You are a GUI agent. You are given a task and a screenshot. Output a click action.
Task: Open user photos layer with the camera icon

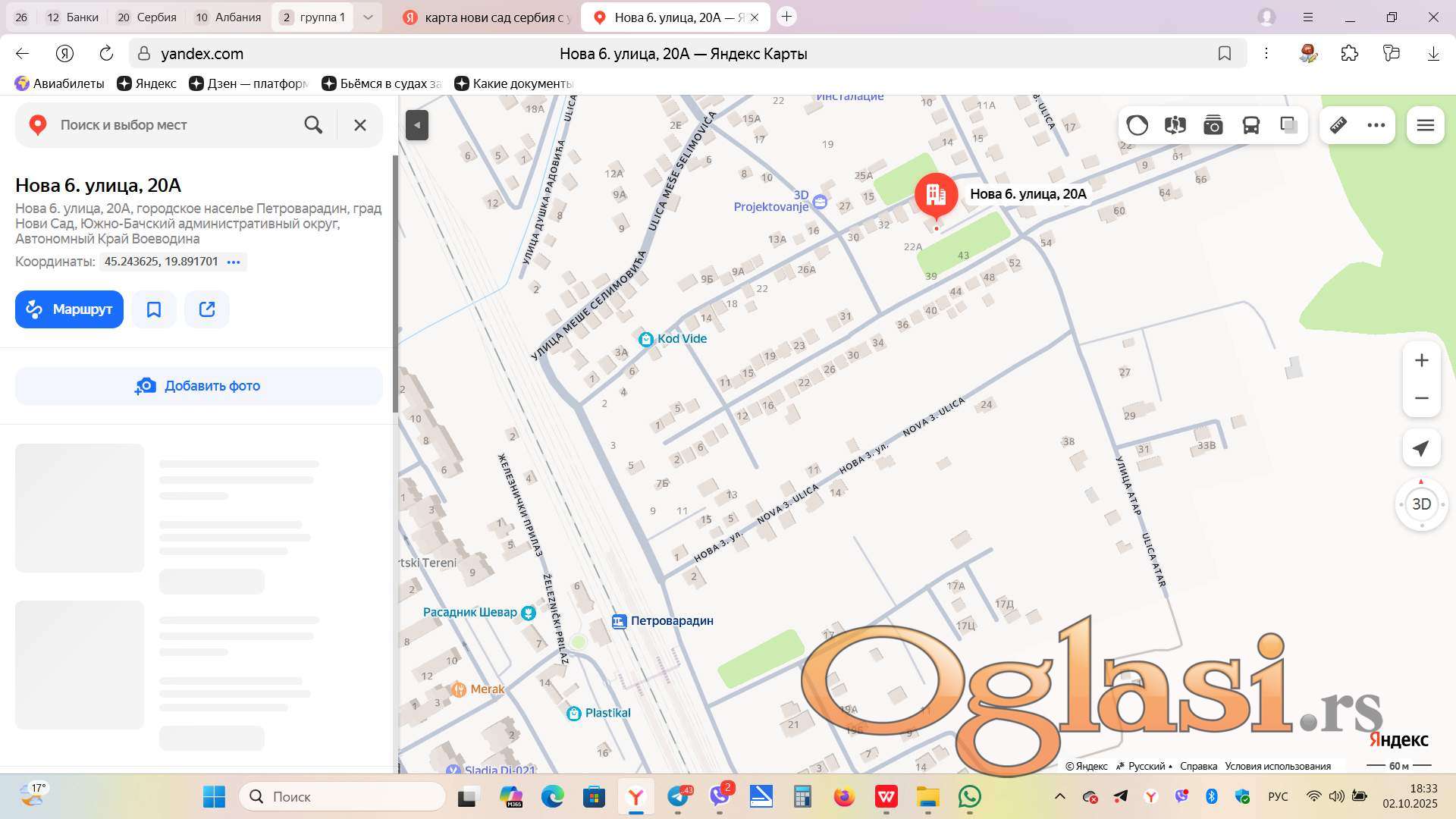pyautogui.click(x=1213, y=125)
